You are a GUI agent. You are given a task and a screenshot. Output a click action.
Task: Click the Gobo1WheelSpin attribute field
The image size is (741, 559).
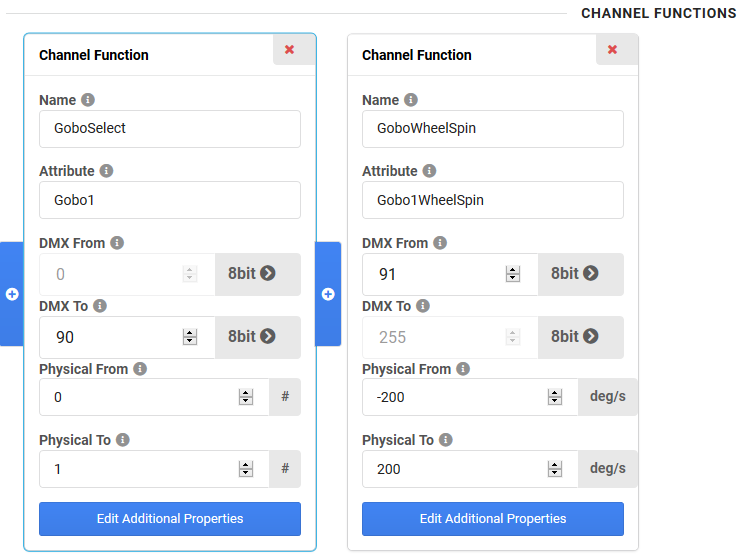(493, 200)
